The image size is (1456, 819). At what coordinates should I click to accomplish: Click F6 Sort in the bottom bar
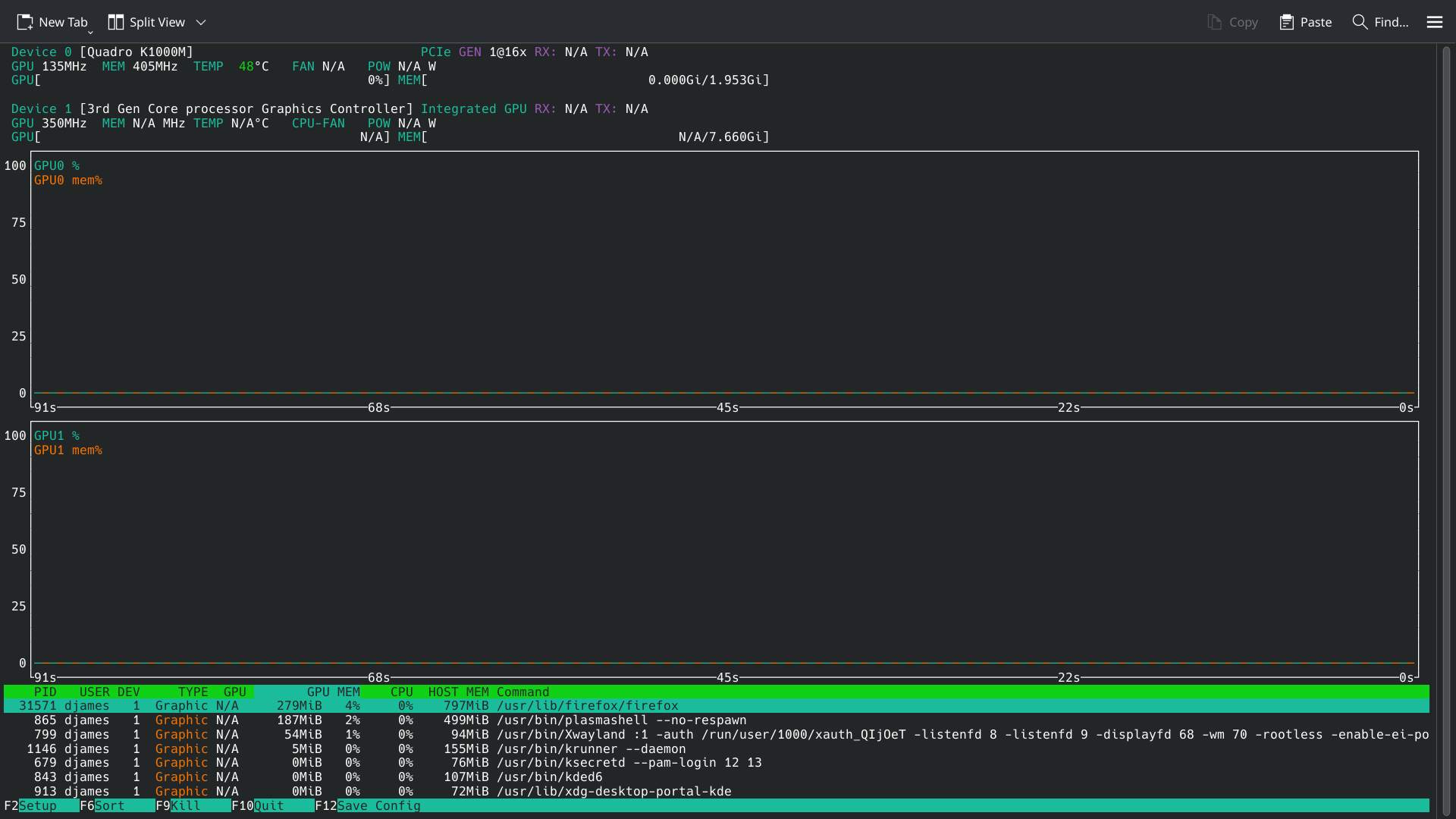tap(109, 805)
